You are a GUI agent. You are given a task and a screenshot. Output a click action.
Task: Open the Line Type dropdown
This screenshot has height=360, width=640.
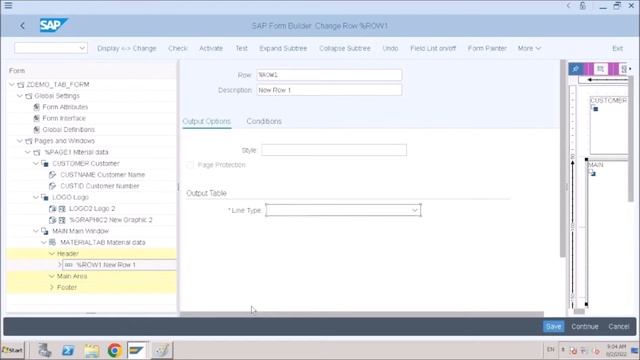415,210
